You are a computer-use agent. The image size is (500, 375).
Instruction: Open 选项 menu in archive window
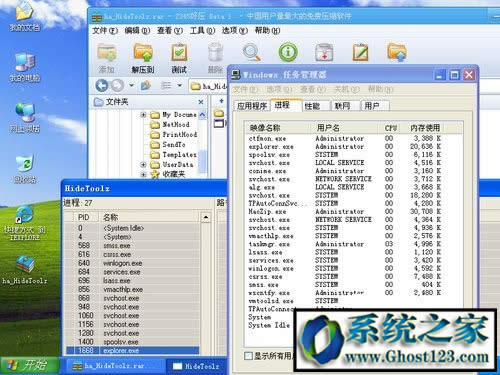click(235, 31)
